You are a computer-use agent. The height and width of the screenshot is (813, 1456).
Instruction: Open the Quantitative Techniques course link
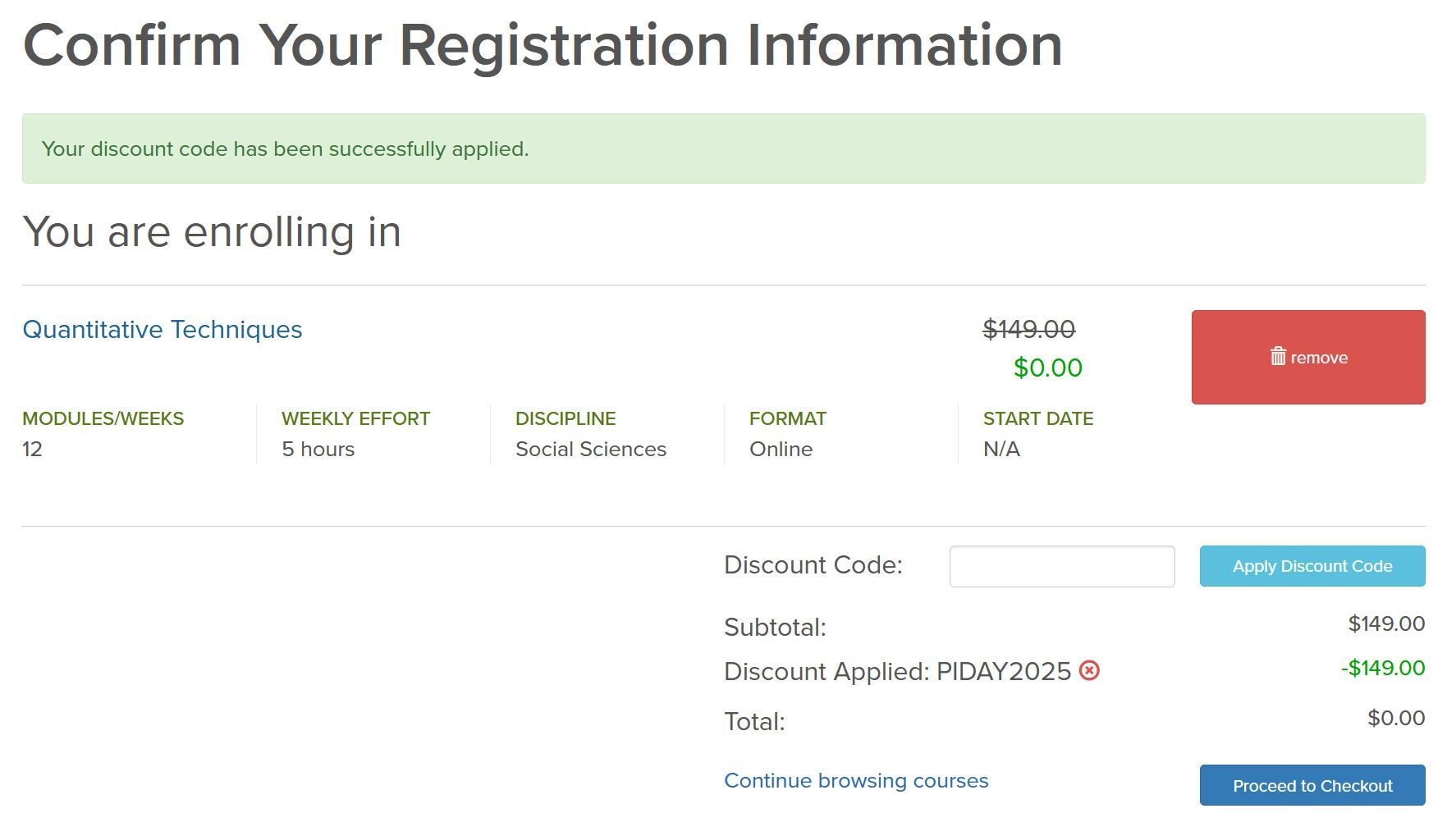163,330
